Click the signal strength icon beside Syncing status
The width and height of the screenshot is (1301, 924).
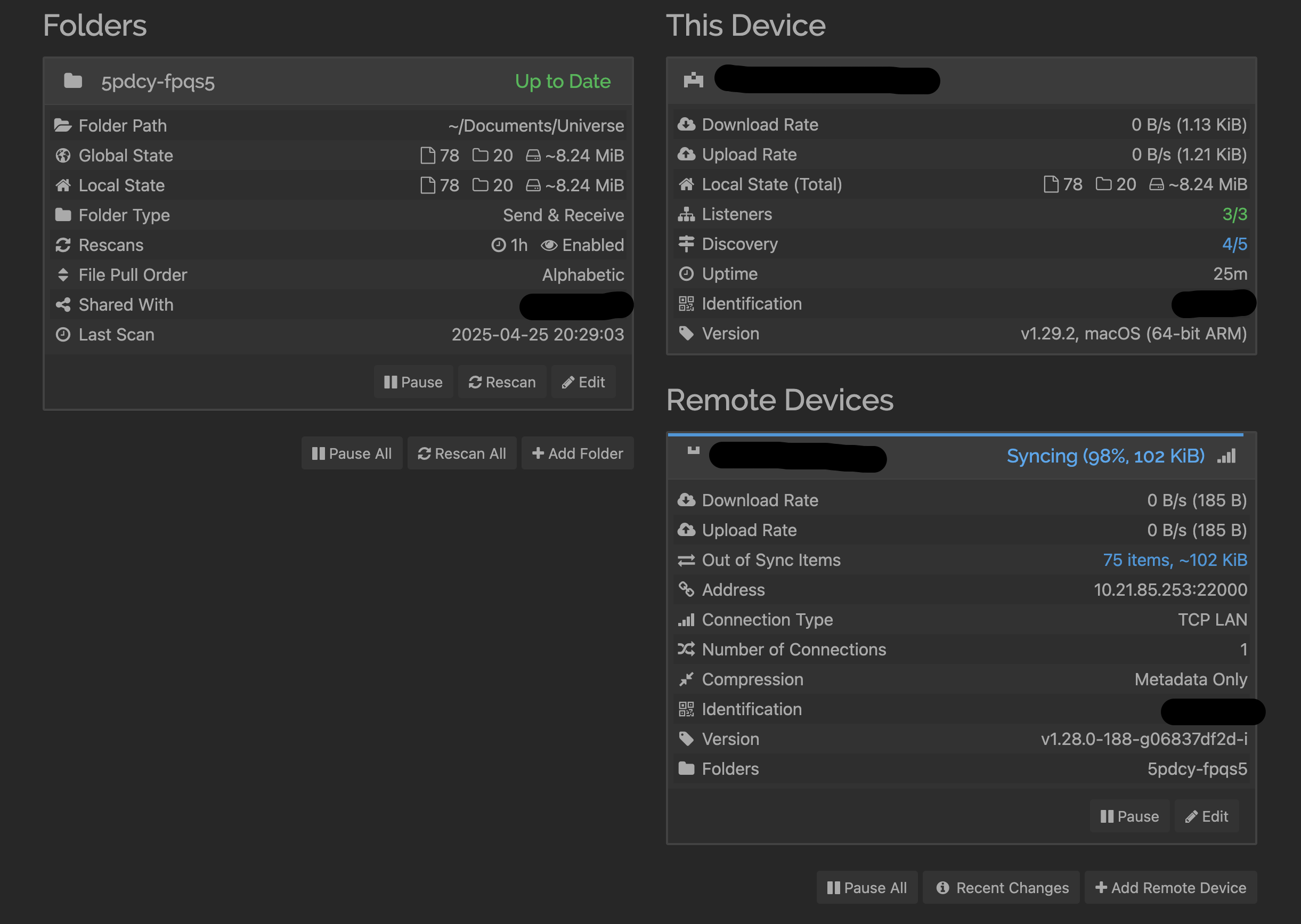pos(1226,456)
